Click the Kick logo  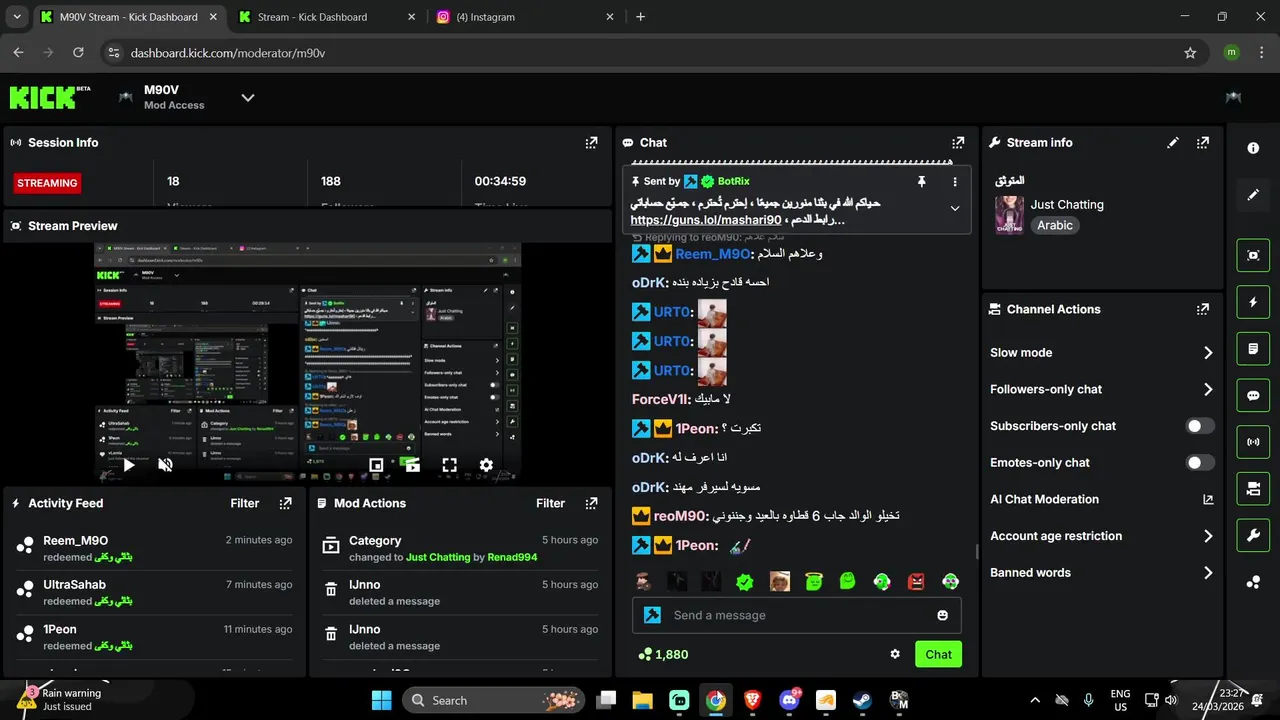(x=50, y=97)
